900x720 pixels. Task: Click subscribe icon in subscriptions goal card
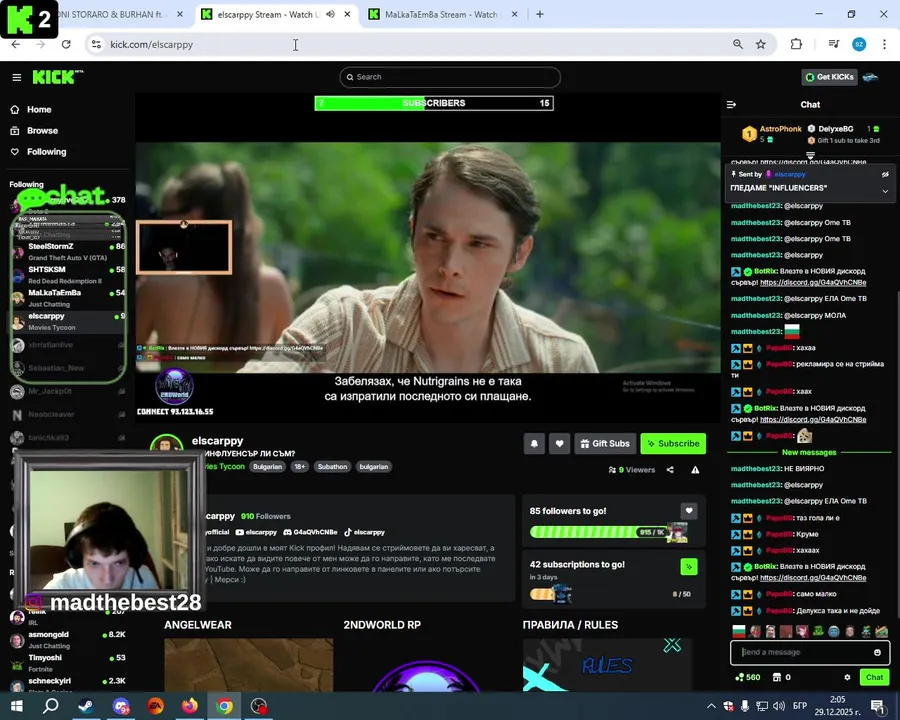coord(689,567)
